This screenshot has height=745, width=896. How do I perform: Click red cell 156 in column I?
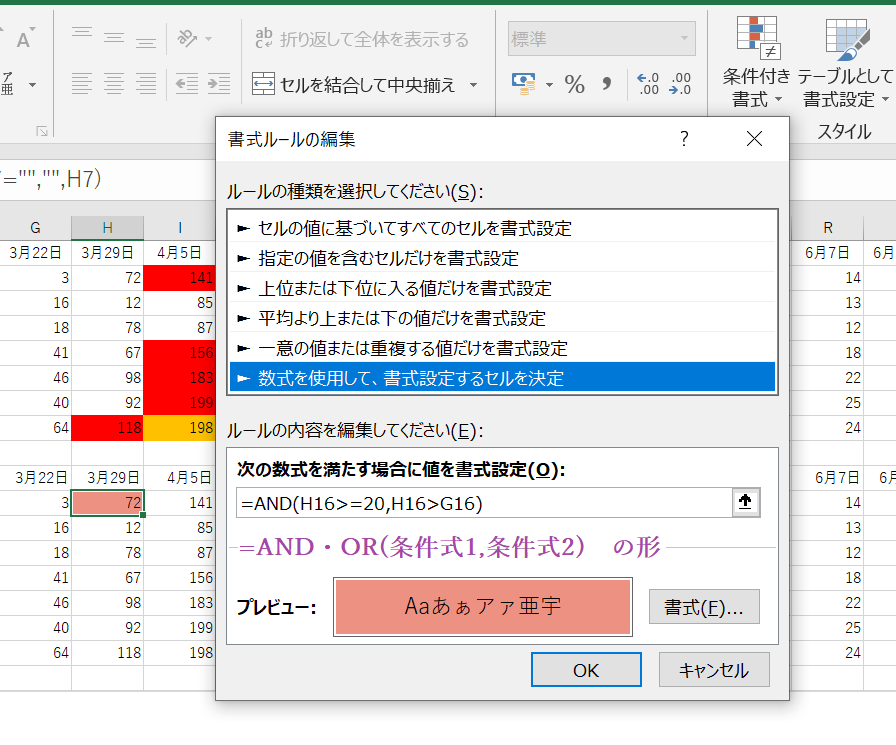(179, 353)
